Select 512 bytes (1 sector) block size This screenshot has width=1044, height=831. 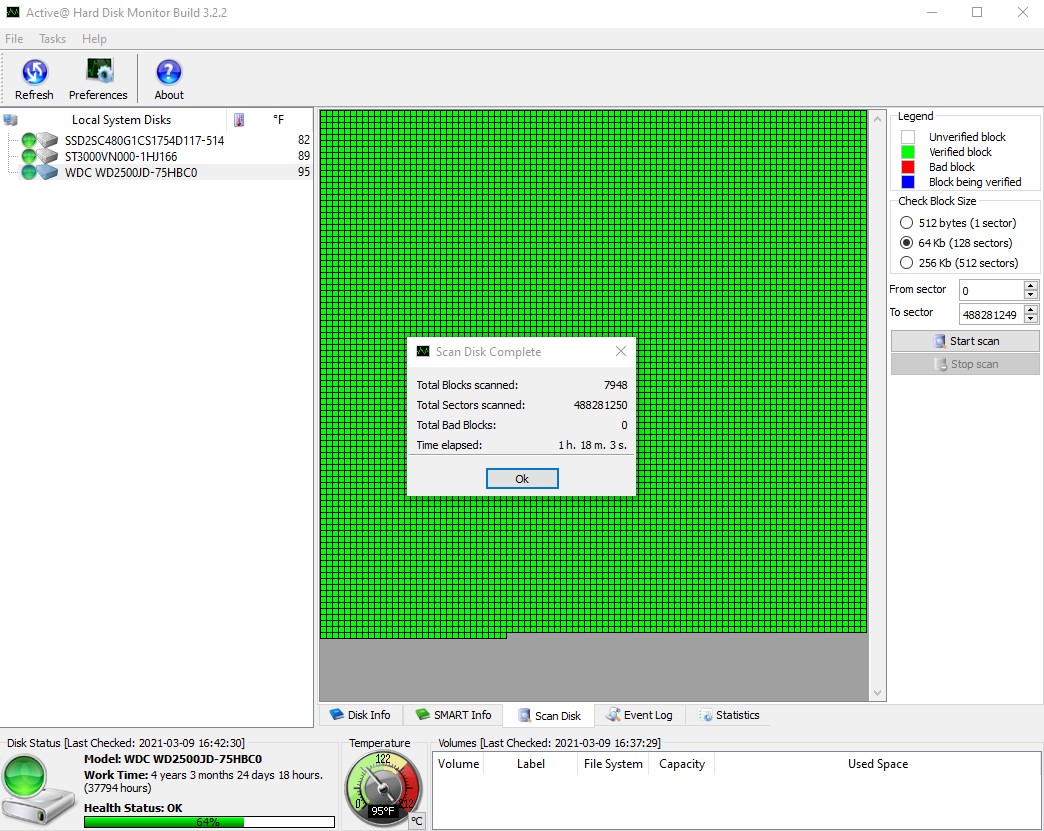907,223
